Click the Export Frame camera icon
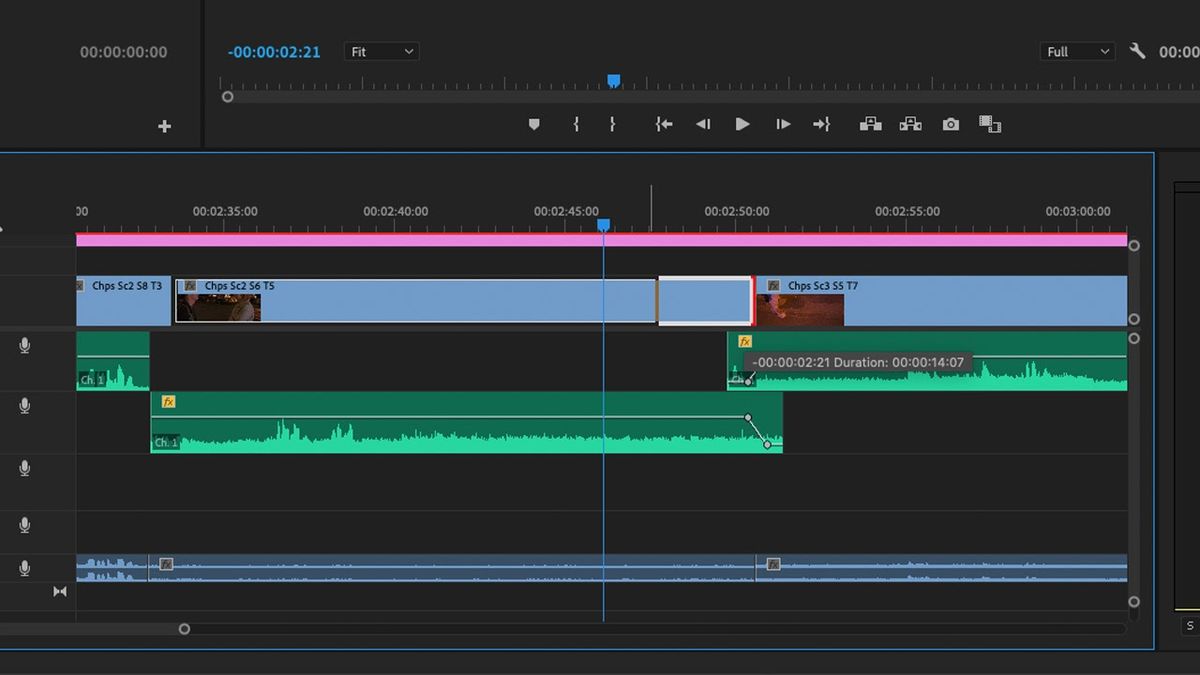 (x=950, y=124)
